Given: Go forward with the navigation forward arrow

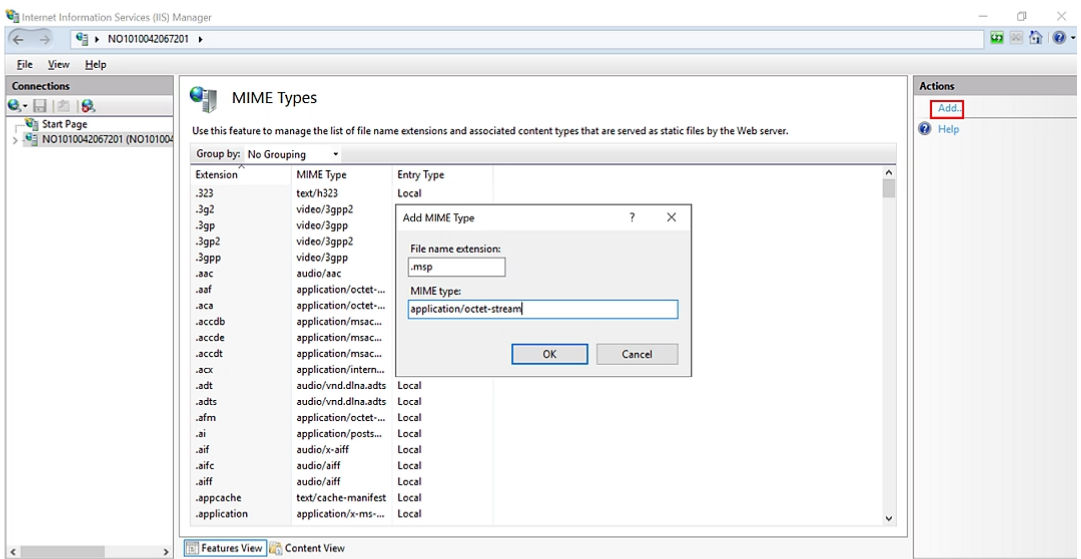Looking at the screenshot, I should [x=46, y=39].
